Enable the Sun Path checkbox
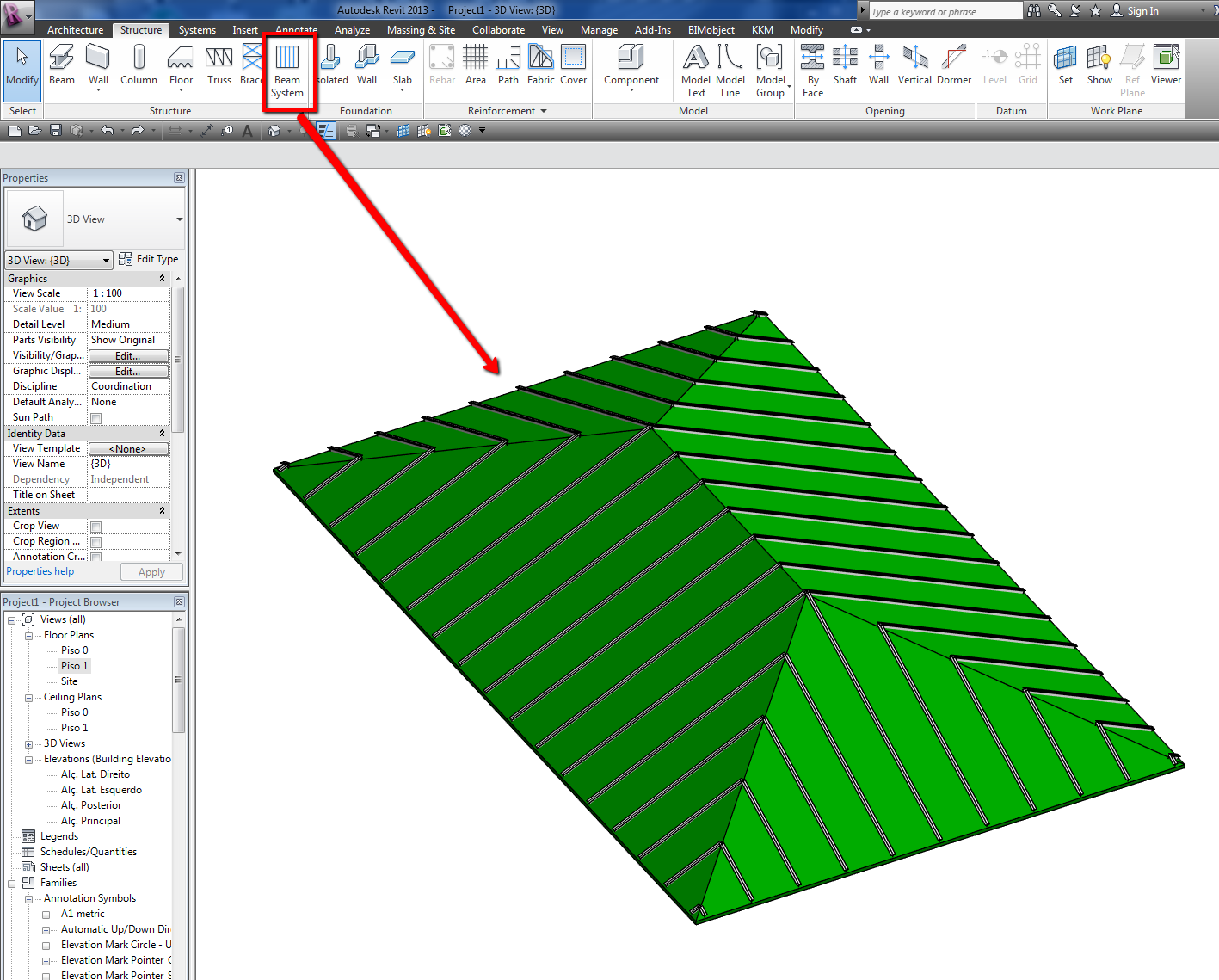The height and width of the screenshot is (980, 1219). 96,418
